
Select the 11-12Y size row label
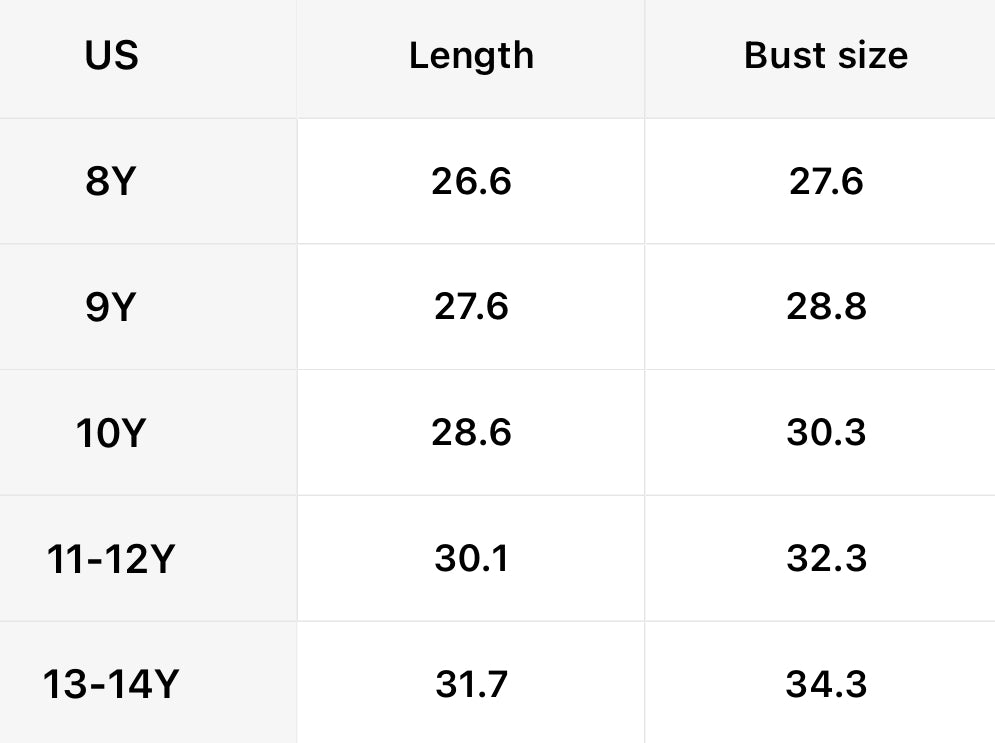tap(111, 558)
